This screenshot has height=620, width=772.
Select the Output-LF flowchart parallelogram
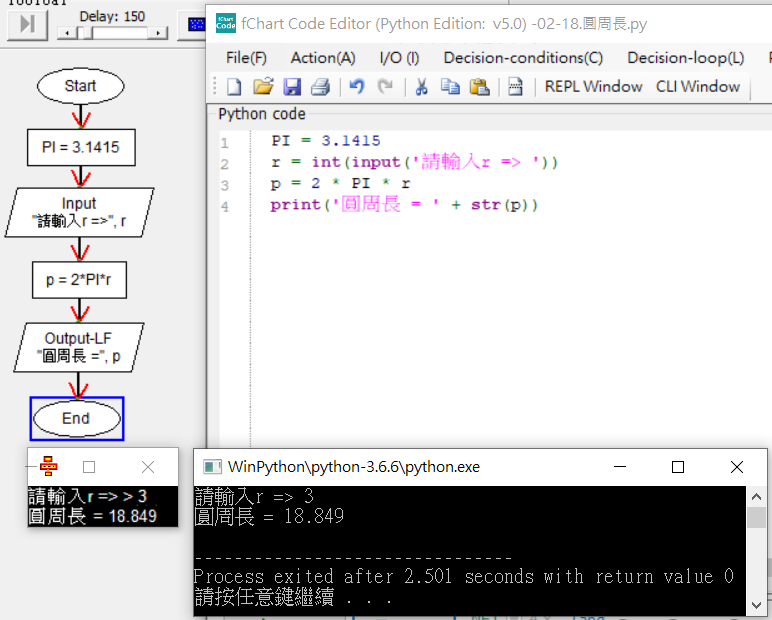click(79, 347)
